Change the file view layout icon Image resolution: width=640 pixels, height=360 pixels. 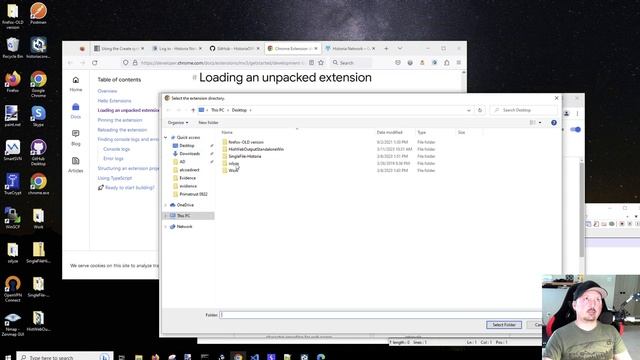[532, 122]
